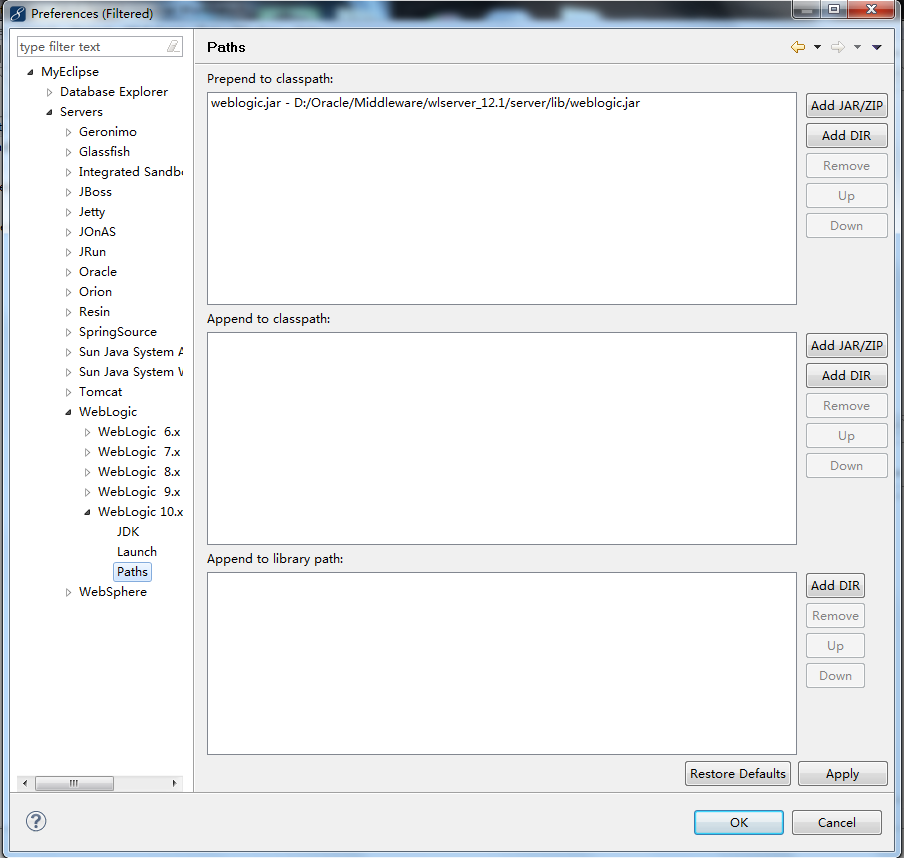
Task: Click Add JAR/ZIP for append classpath
Action: (846, 345)
